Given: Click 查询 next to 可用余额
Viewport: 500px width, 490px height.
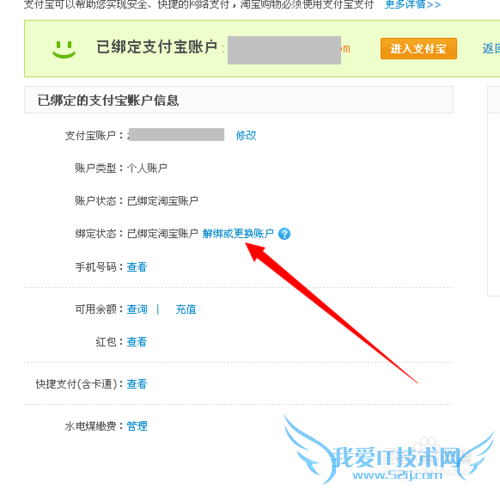Looking at the screenshot, I should [x=137, y=309].
